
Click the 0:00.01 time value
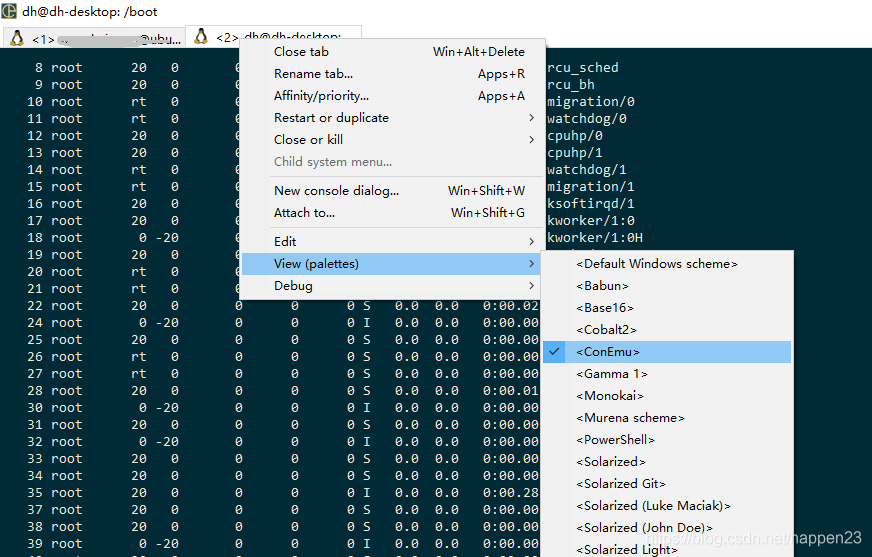511,391
